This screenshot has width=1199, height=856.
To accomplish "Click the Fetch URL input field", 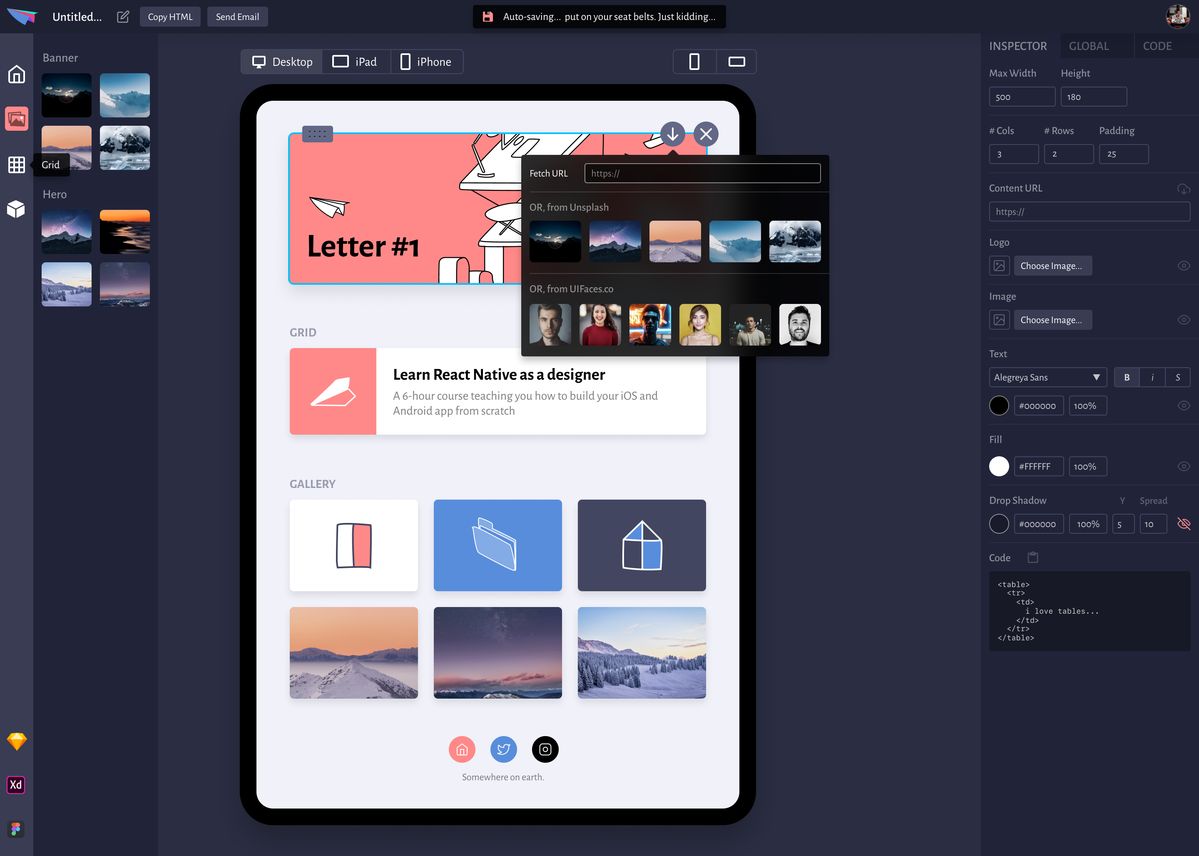I will tap(702, 173).
